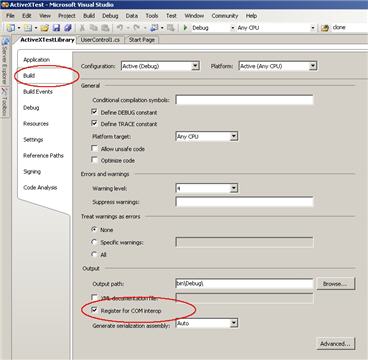Uncheck Register for COM interop
The height and width of the screenshot is (360, 368).
click(x=94, y=311)
